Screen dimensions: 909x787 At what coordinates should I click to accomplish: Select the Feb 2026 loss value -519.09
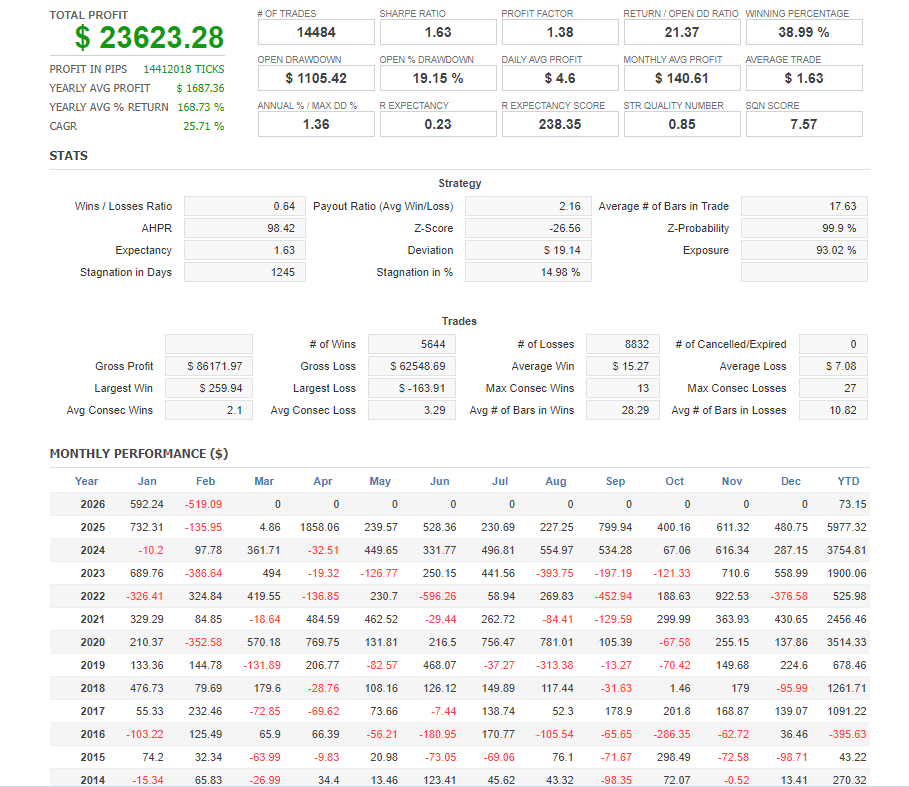click(203, 504)
